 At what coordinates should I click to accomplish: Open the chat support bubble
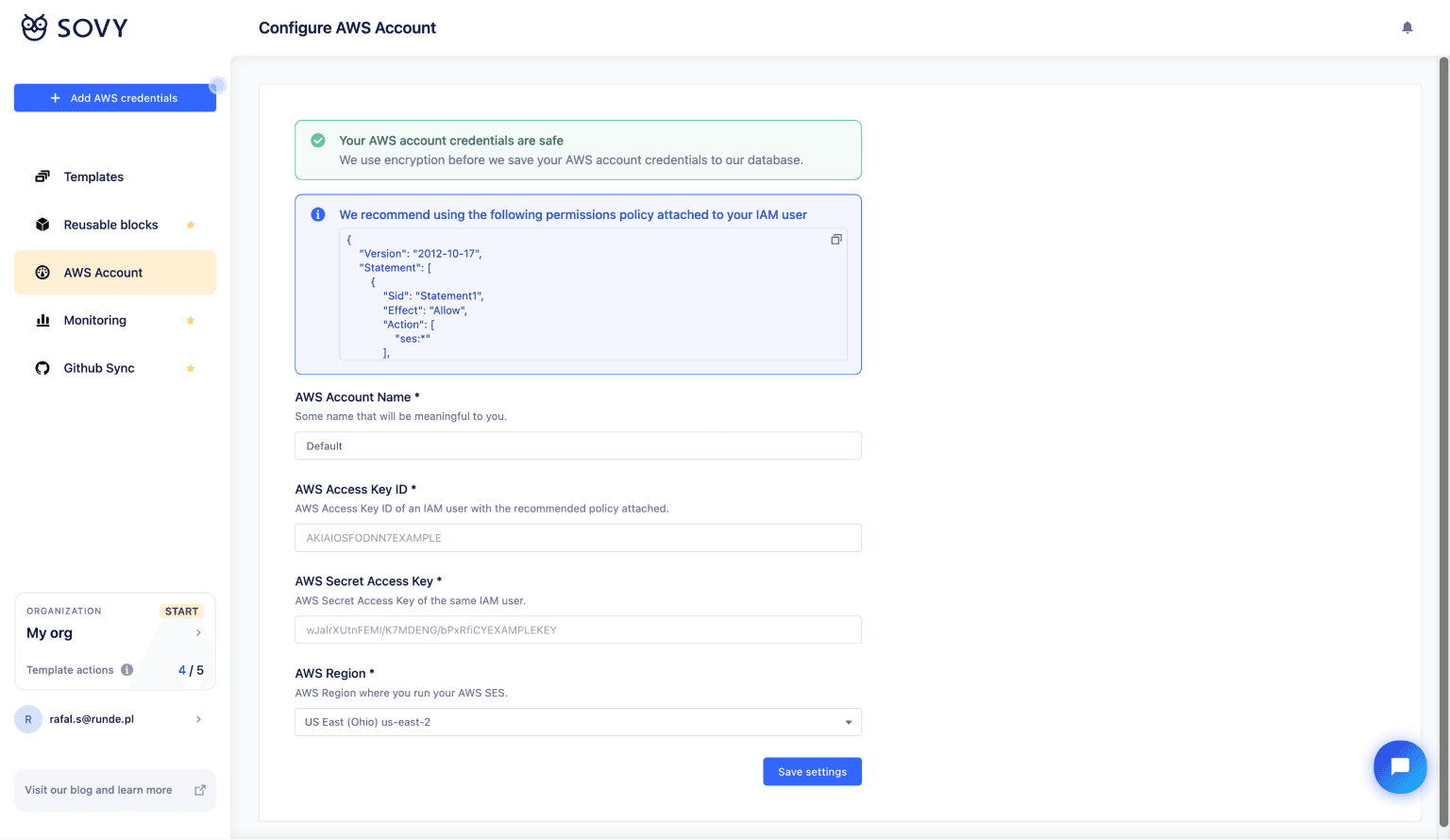1399,766
